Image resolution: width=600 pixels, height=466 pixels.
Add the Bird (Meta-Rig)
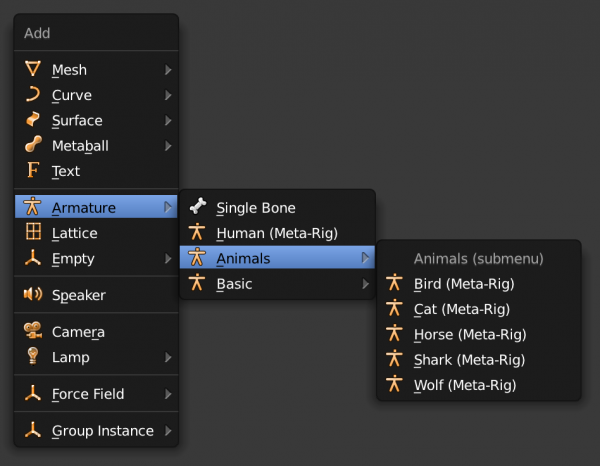479,284
